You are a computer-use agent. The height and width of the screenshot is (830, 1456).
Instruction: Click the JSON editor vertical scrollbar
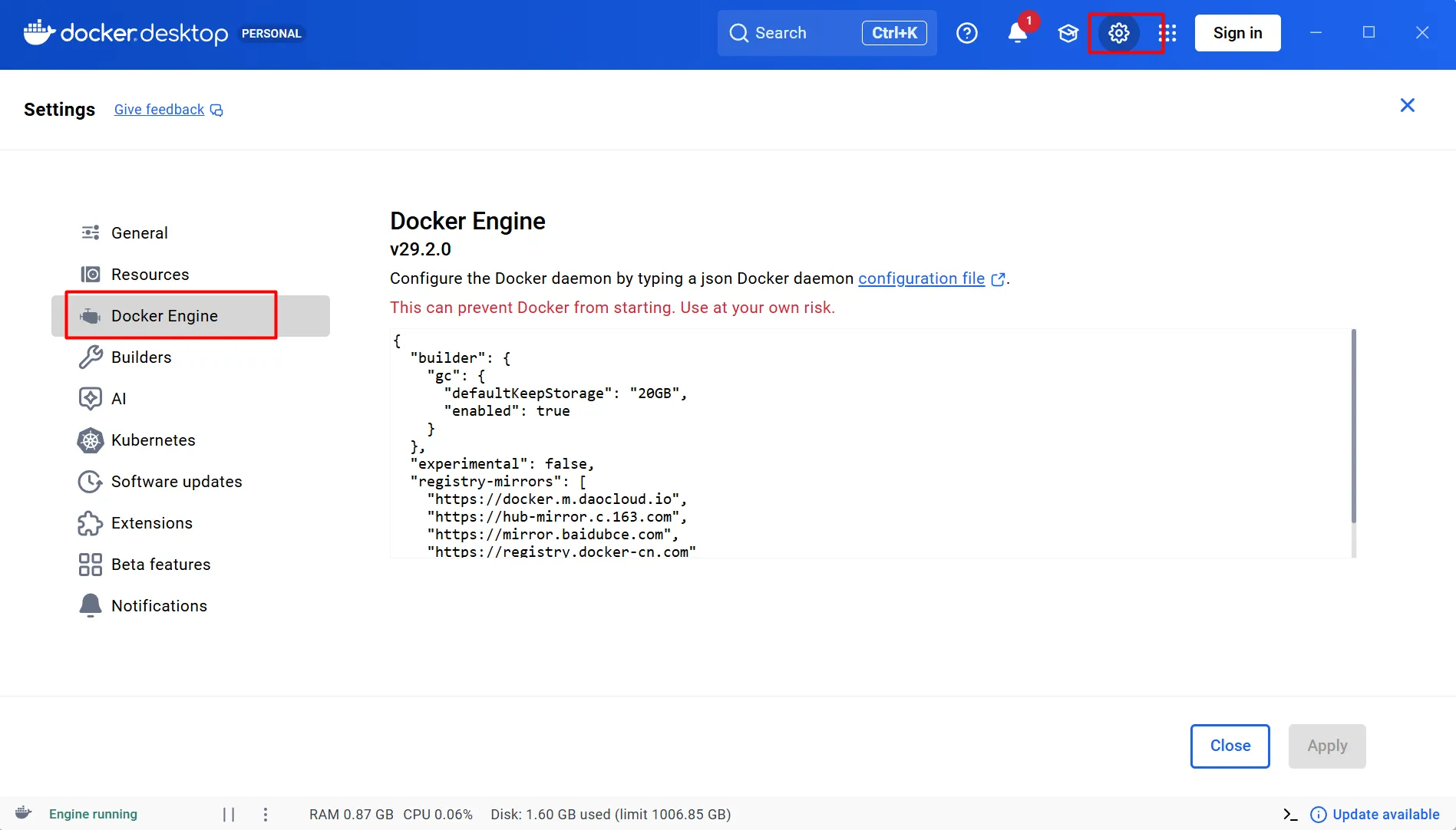1353,427
